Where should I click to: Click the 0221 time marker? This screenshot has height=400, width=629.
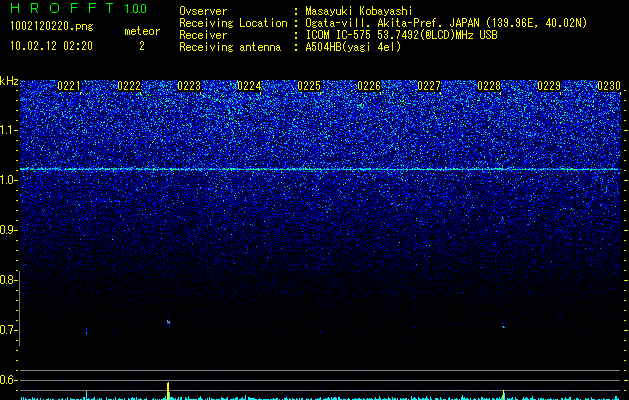click(69, 86)
